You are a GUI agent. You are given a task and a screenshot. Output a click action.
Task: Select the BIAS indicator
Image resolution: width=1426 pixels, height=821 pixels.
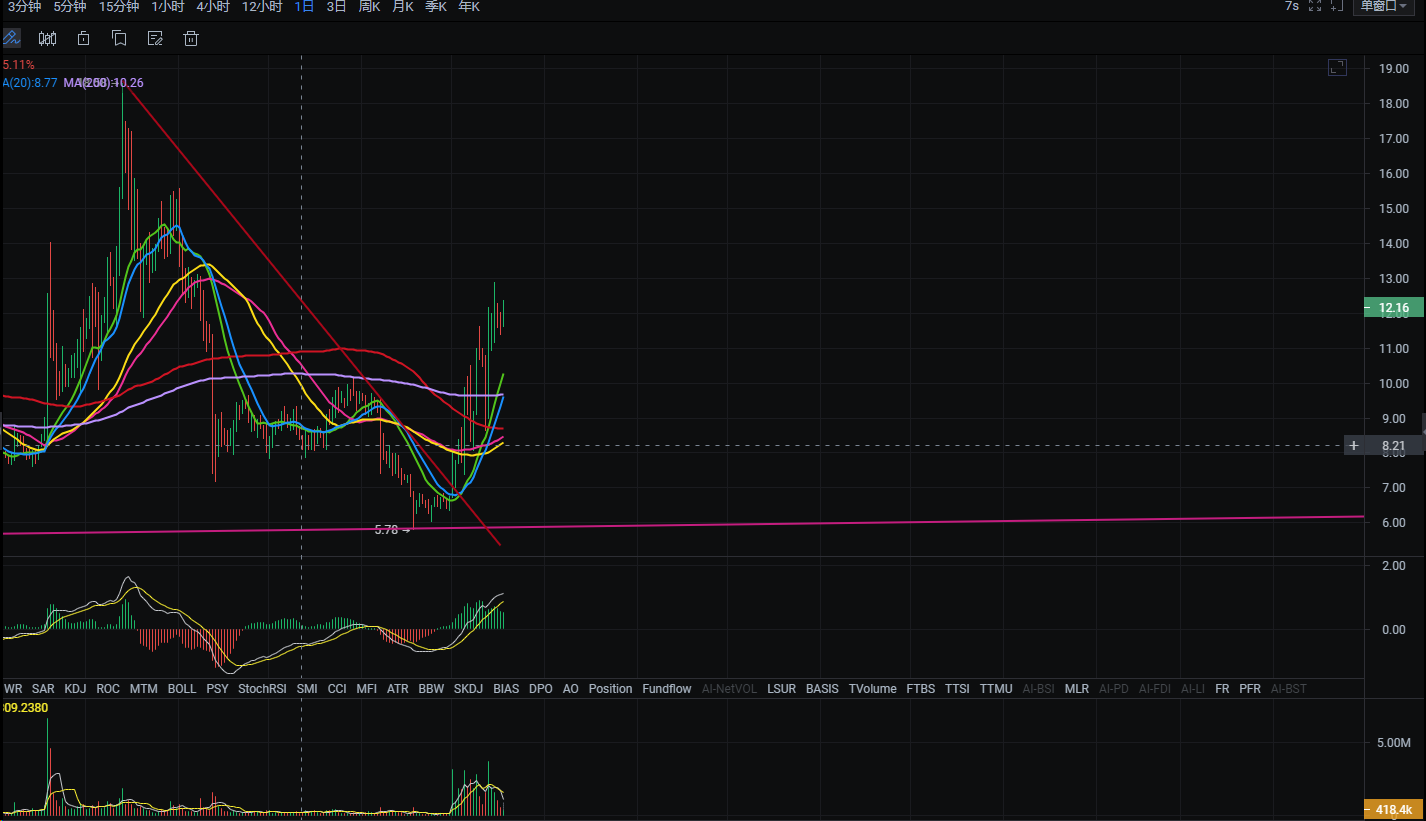[x=506, y=689]
